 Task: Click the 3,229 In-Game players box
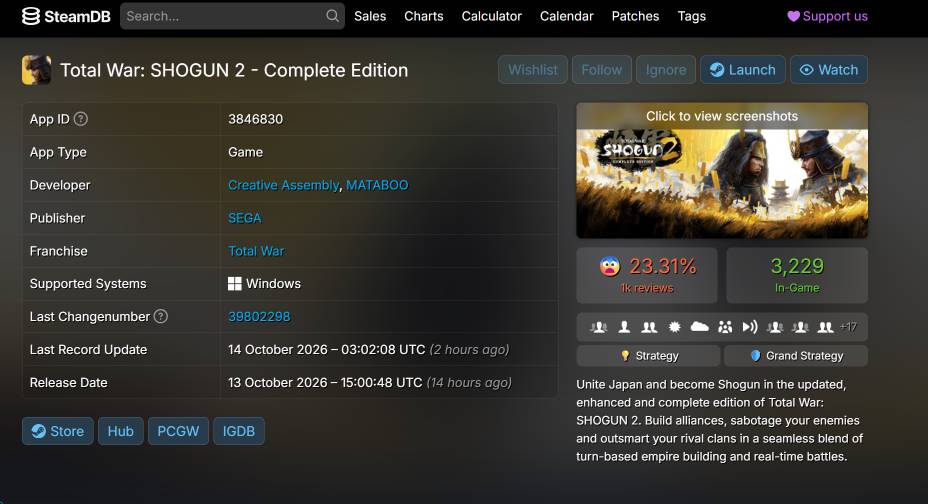coord(797,275)
